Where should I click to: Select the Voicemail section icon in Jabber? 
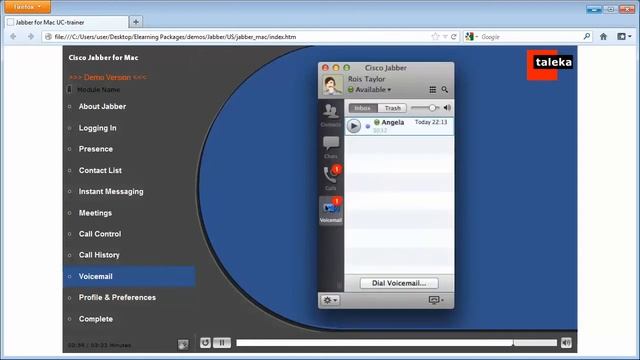coord(331,211)
